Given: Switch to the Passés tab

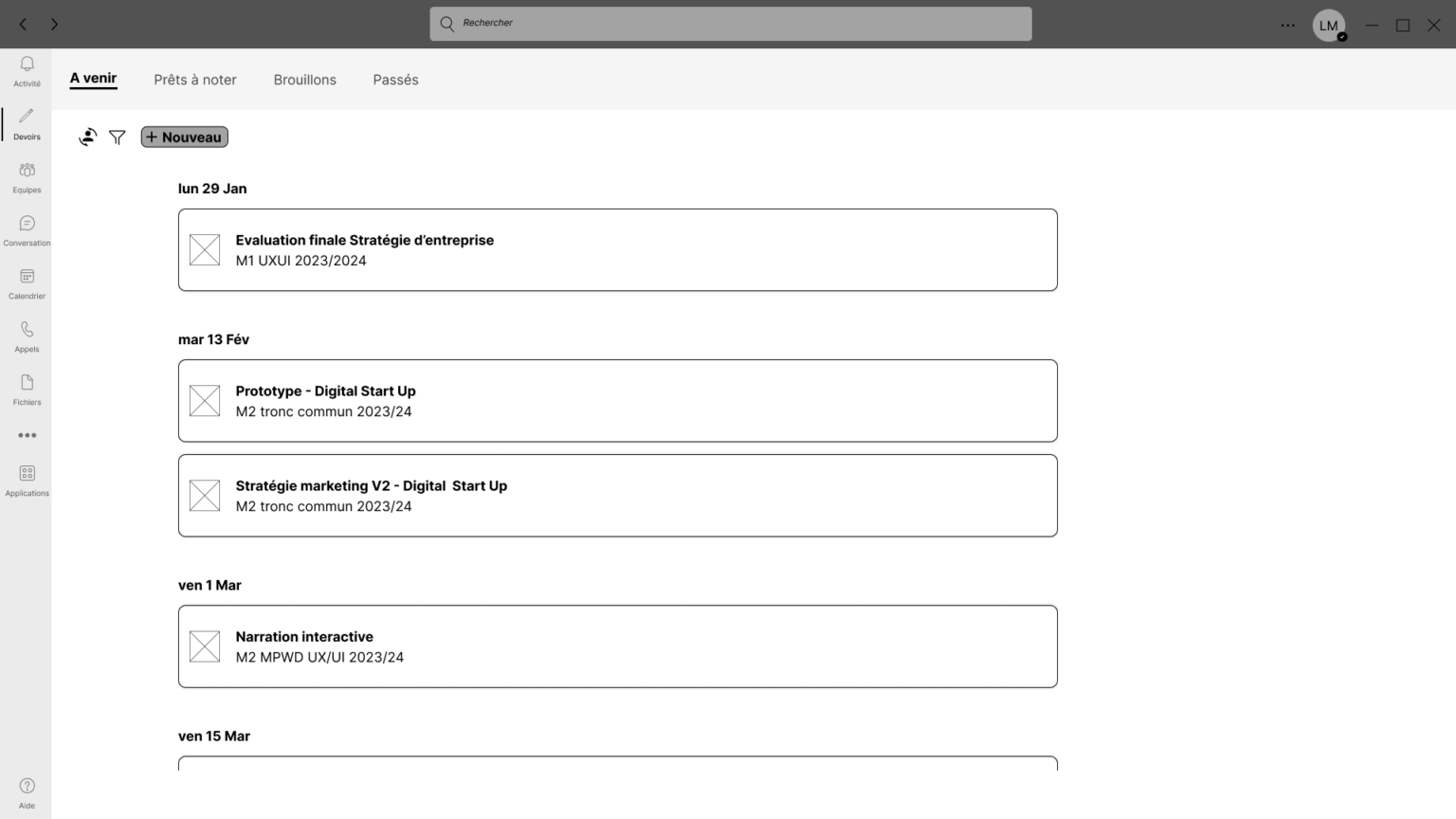Looking at the screenshot, I should (x=395, y=80).
